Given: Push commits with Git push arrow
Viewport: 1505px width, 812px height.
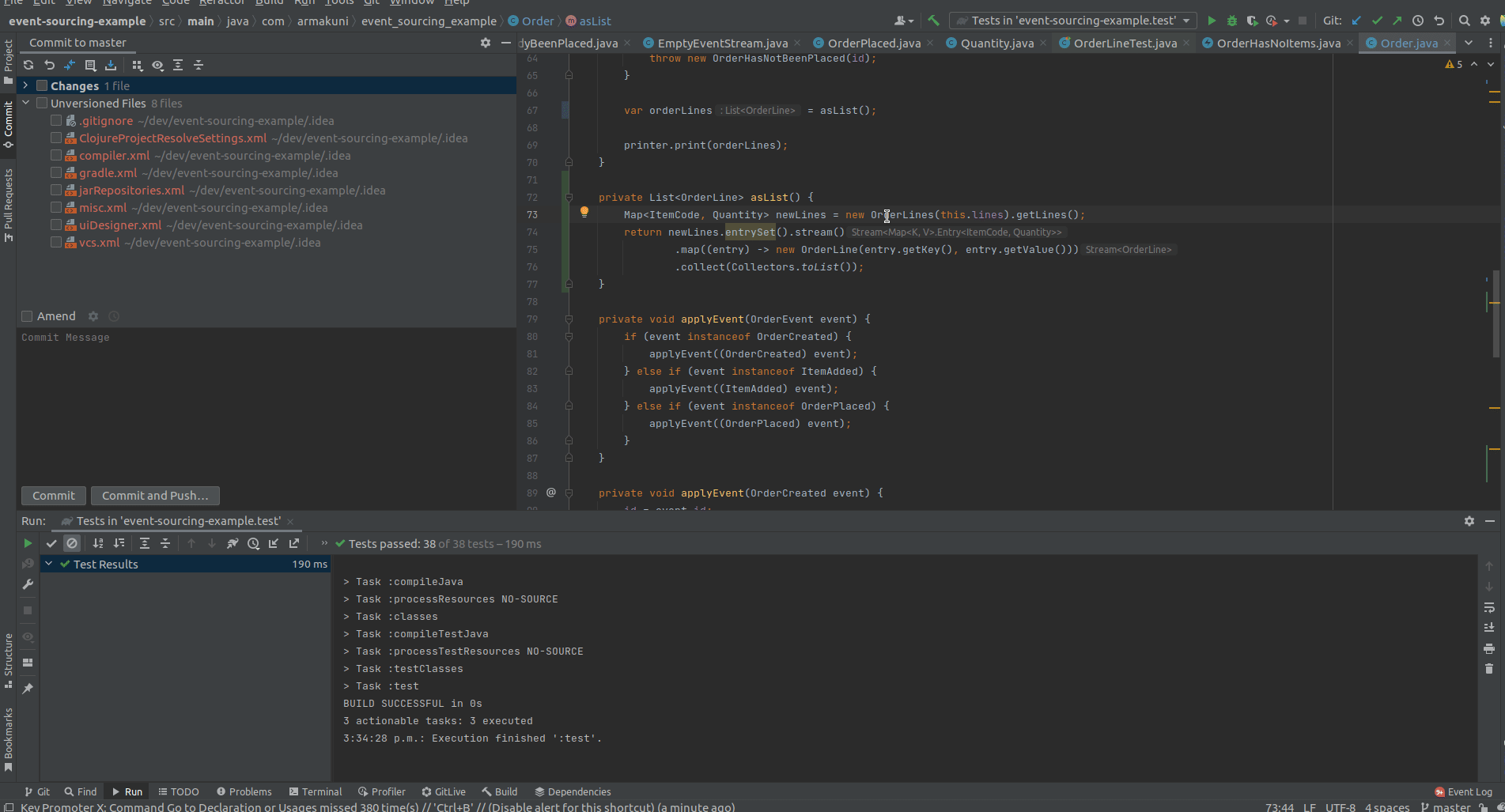Looking at the screenshot, I should [1397, 21].
